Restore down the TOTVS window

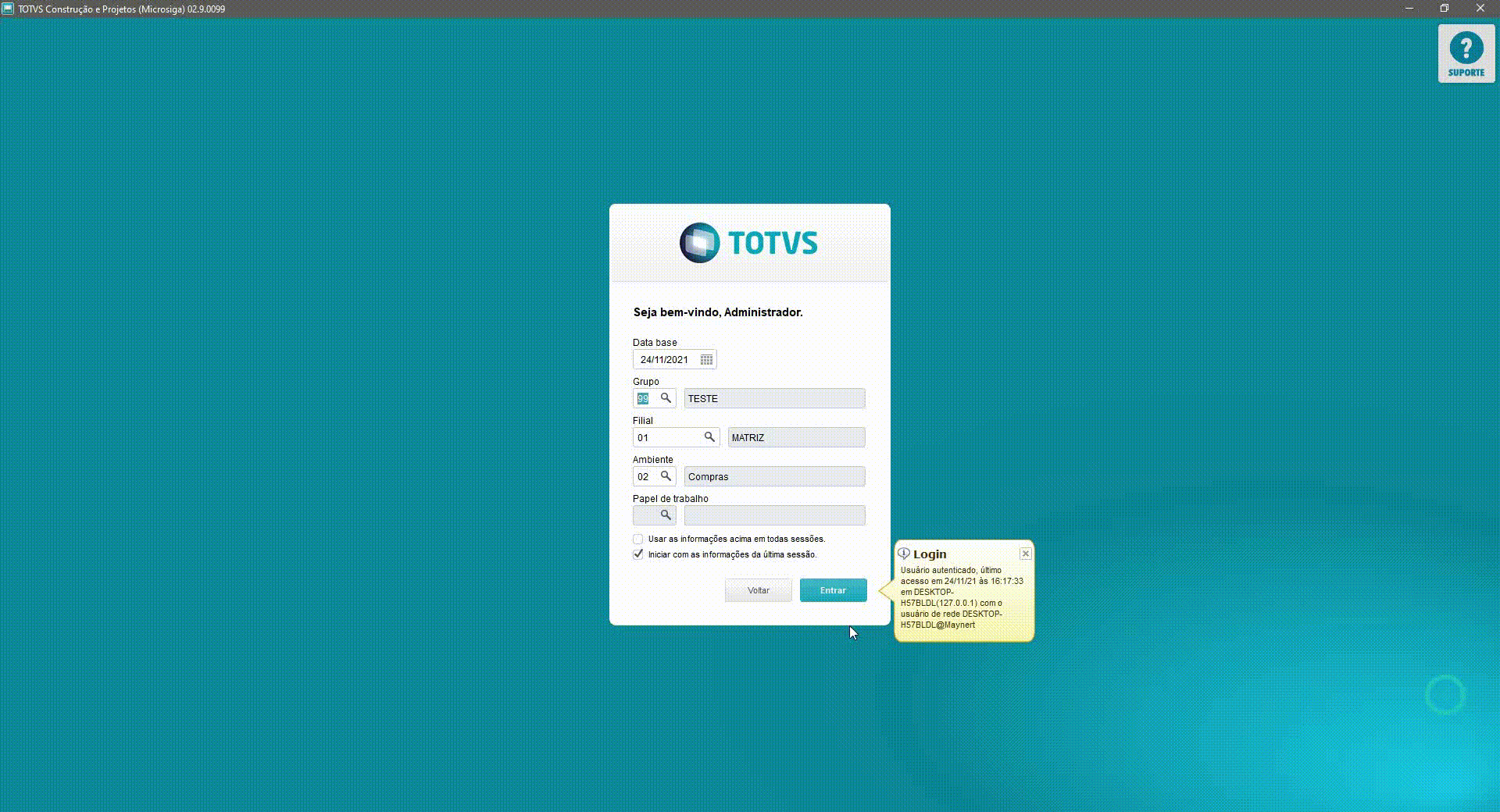tap(1445, 9)
